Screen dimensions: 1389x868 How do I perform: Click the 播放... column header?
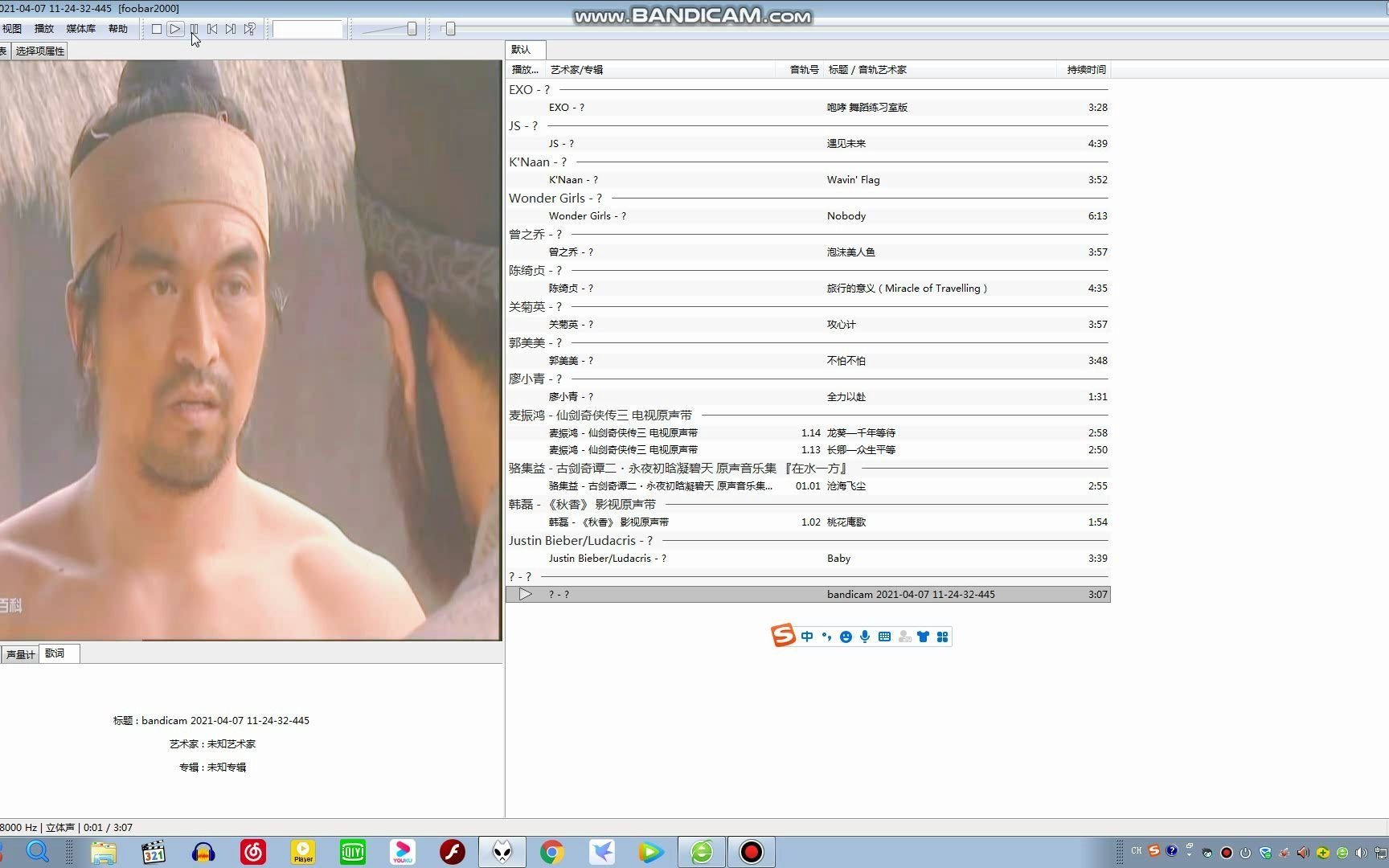pyautogui.click(x=526, y=70)
